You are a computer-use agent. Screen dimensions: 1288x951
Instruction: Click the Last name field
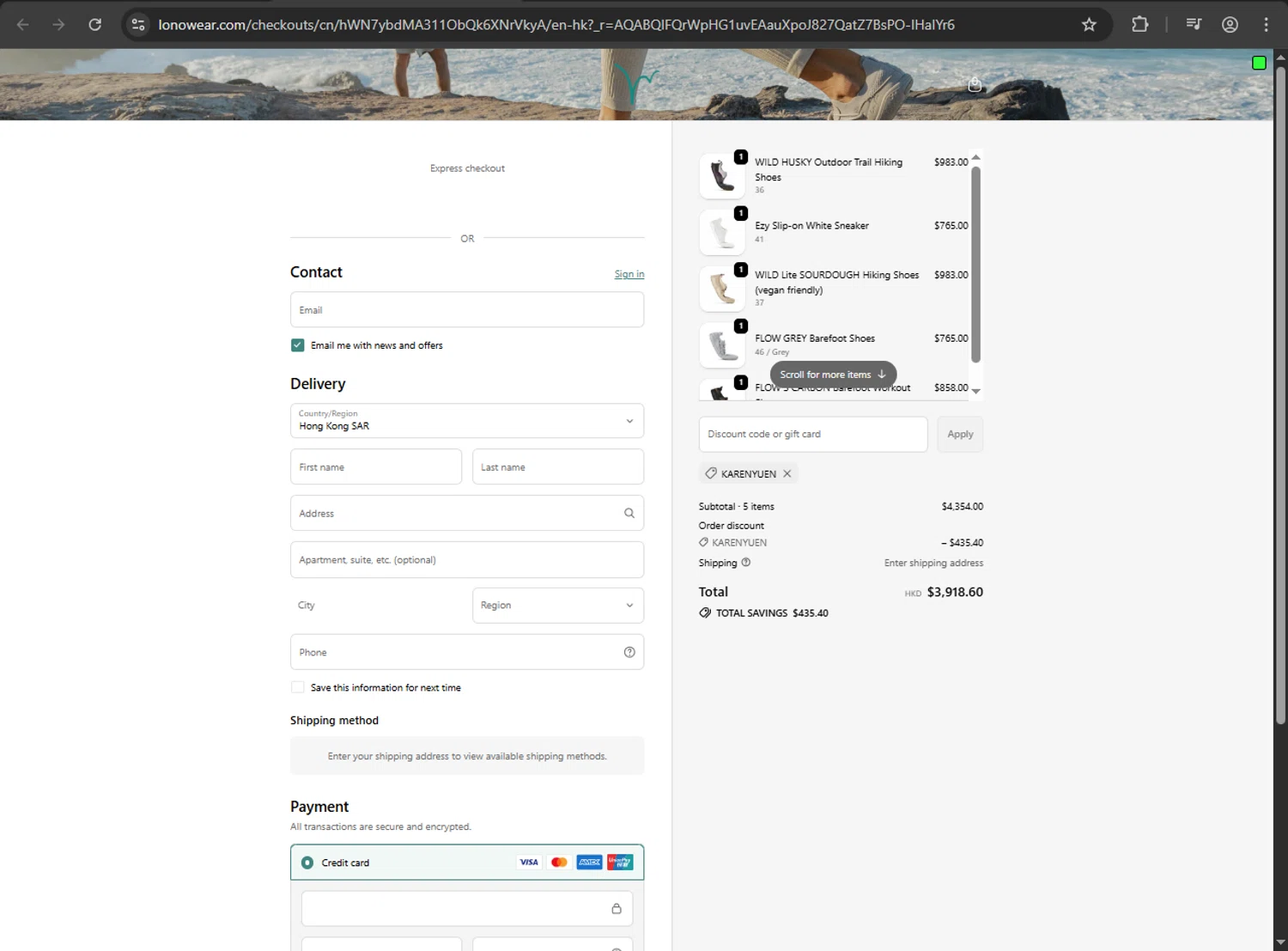tap(558, 466)
